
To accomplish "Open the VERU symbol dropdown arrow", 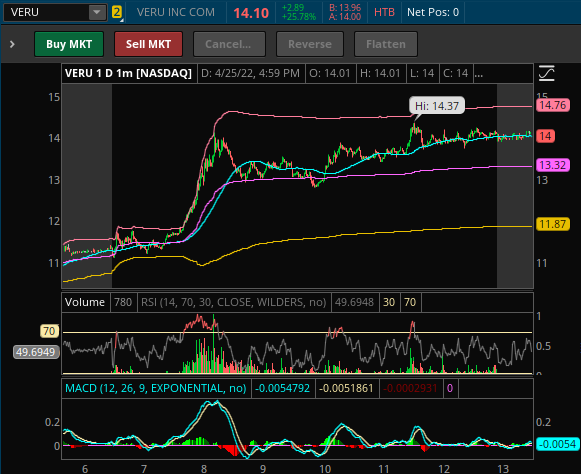I will pos(97,12).
